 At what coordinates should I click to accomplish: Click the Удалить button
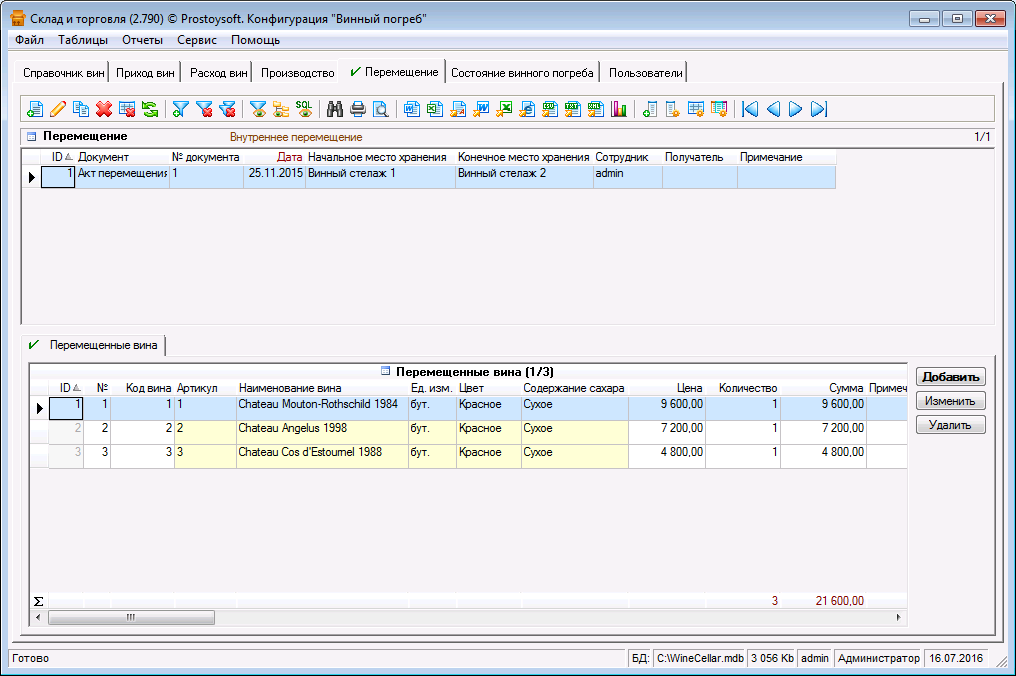950,425
